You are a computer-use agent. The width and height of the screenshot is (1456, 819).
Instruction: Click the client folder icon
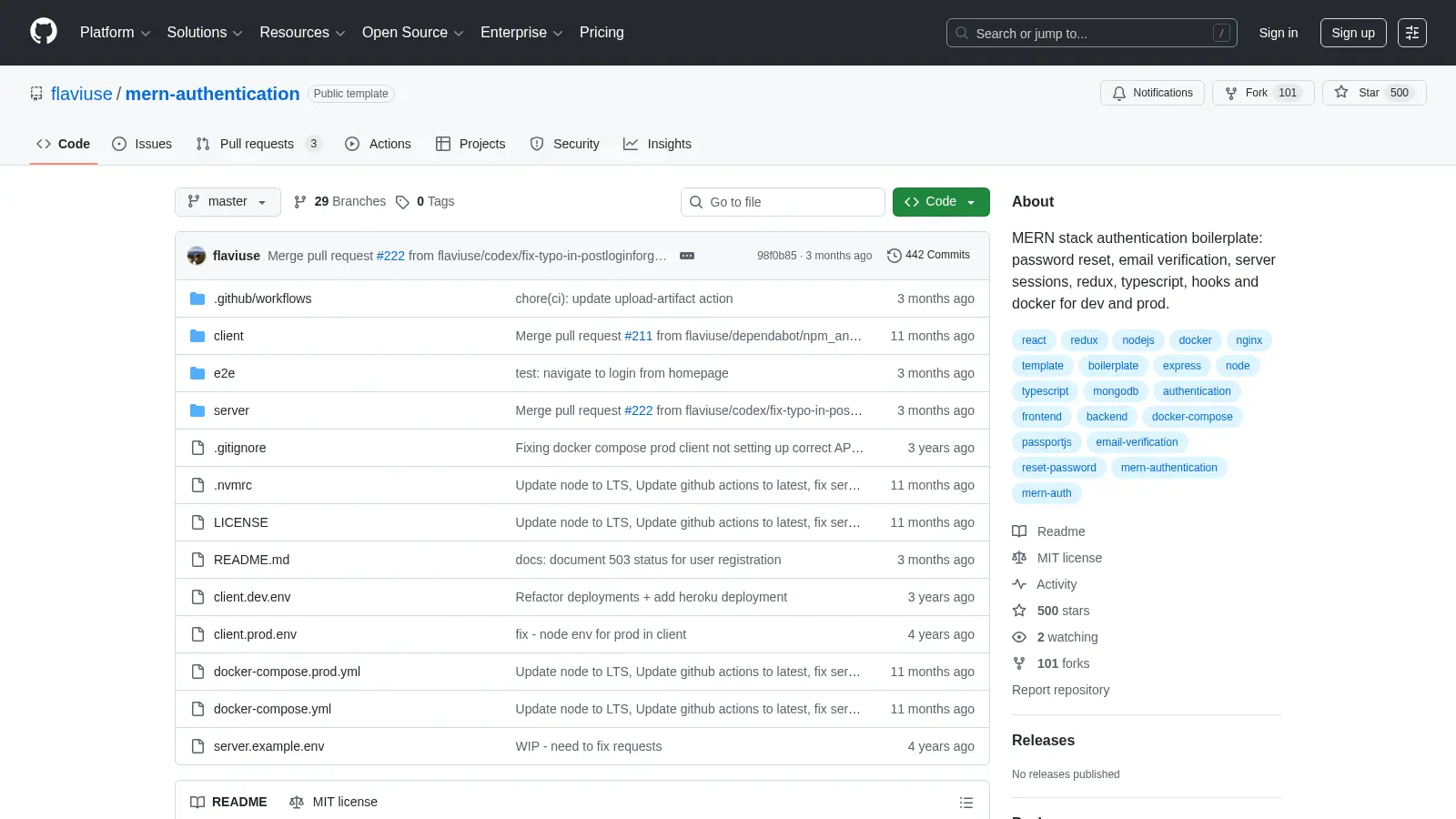tap(197, 336)
